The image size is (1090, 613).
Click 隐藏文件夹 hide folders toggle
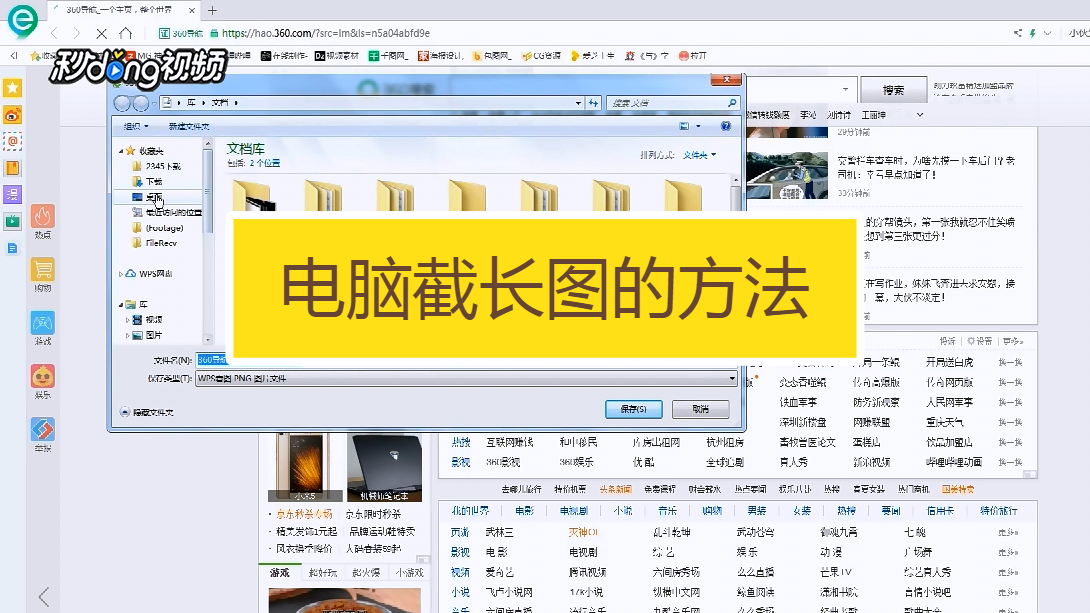(x=147, y=412)
